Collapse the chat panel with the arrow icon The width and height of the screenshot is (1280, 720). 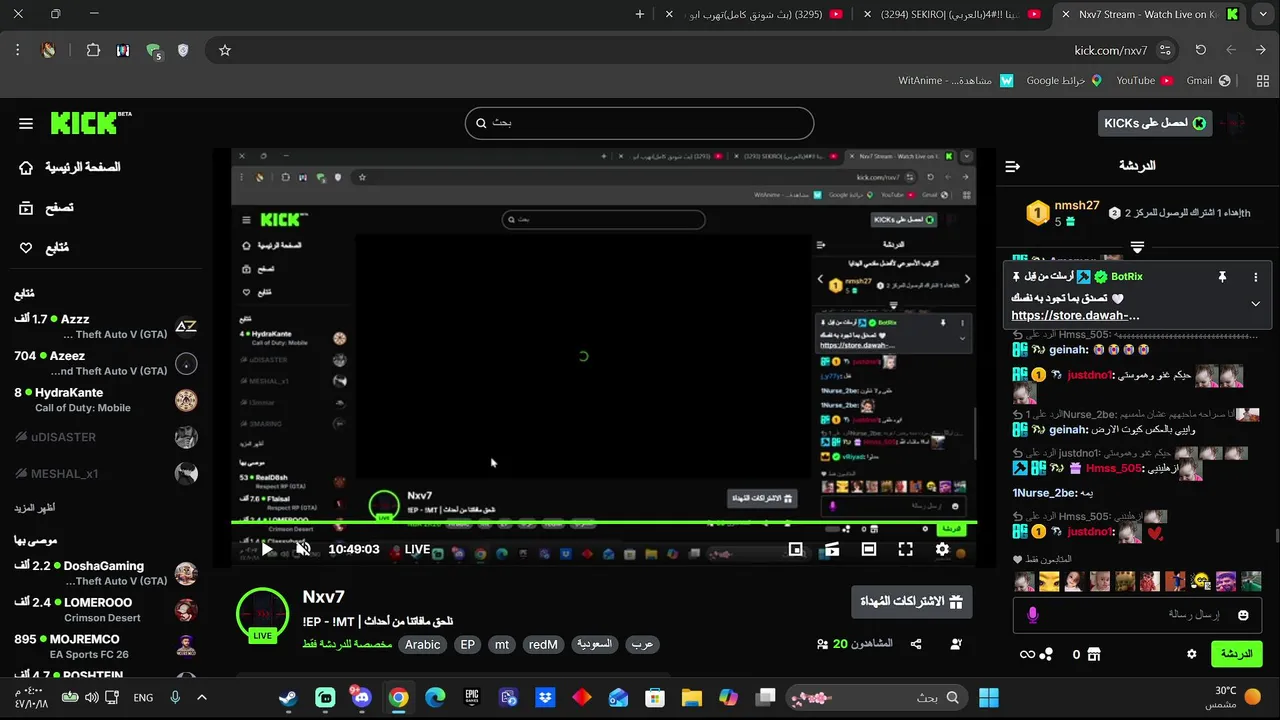(1012, 166)
